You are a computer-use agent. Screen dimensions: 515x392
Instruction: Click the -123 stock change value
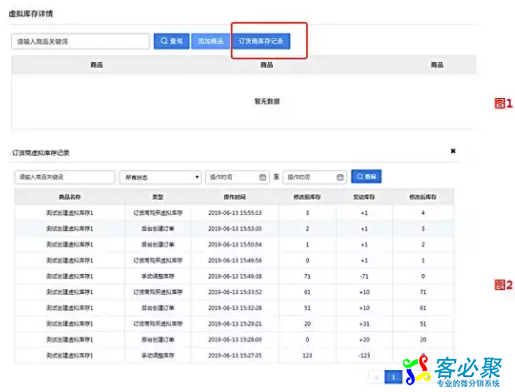point(364,355)
